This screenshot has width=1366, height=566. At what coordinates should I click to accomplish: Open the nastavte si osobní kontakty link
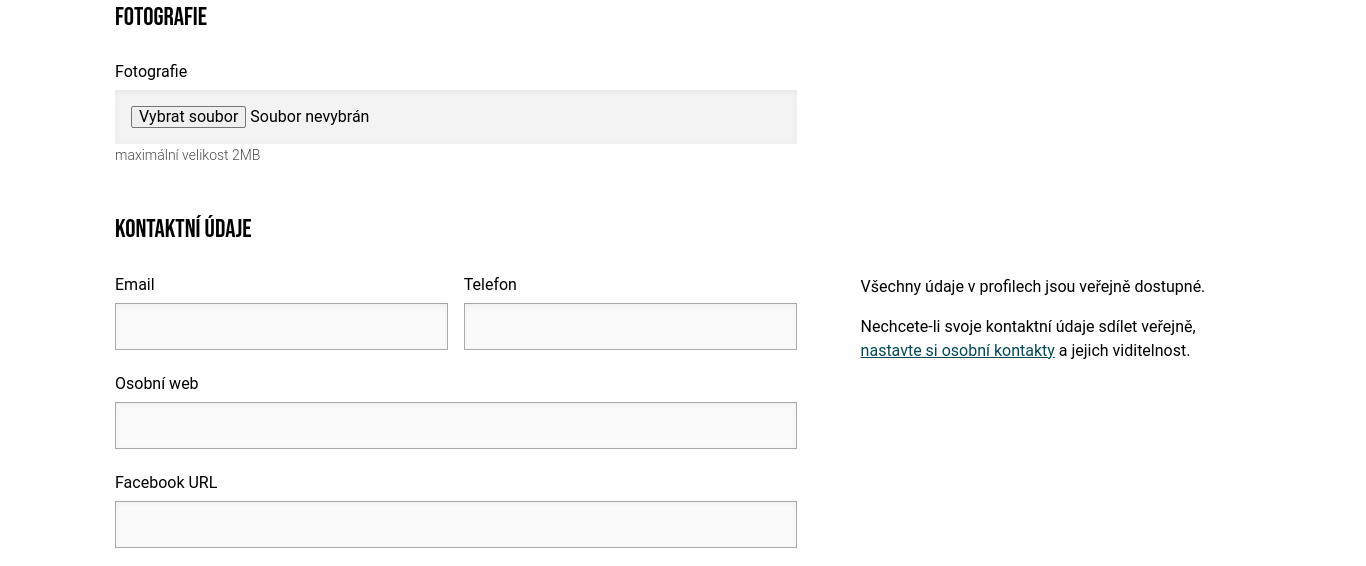(x=957, y=351)
